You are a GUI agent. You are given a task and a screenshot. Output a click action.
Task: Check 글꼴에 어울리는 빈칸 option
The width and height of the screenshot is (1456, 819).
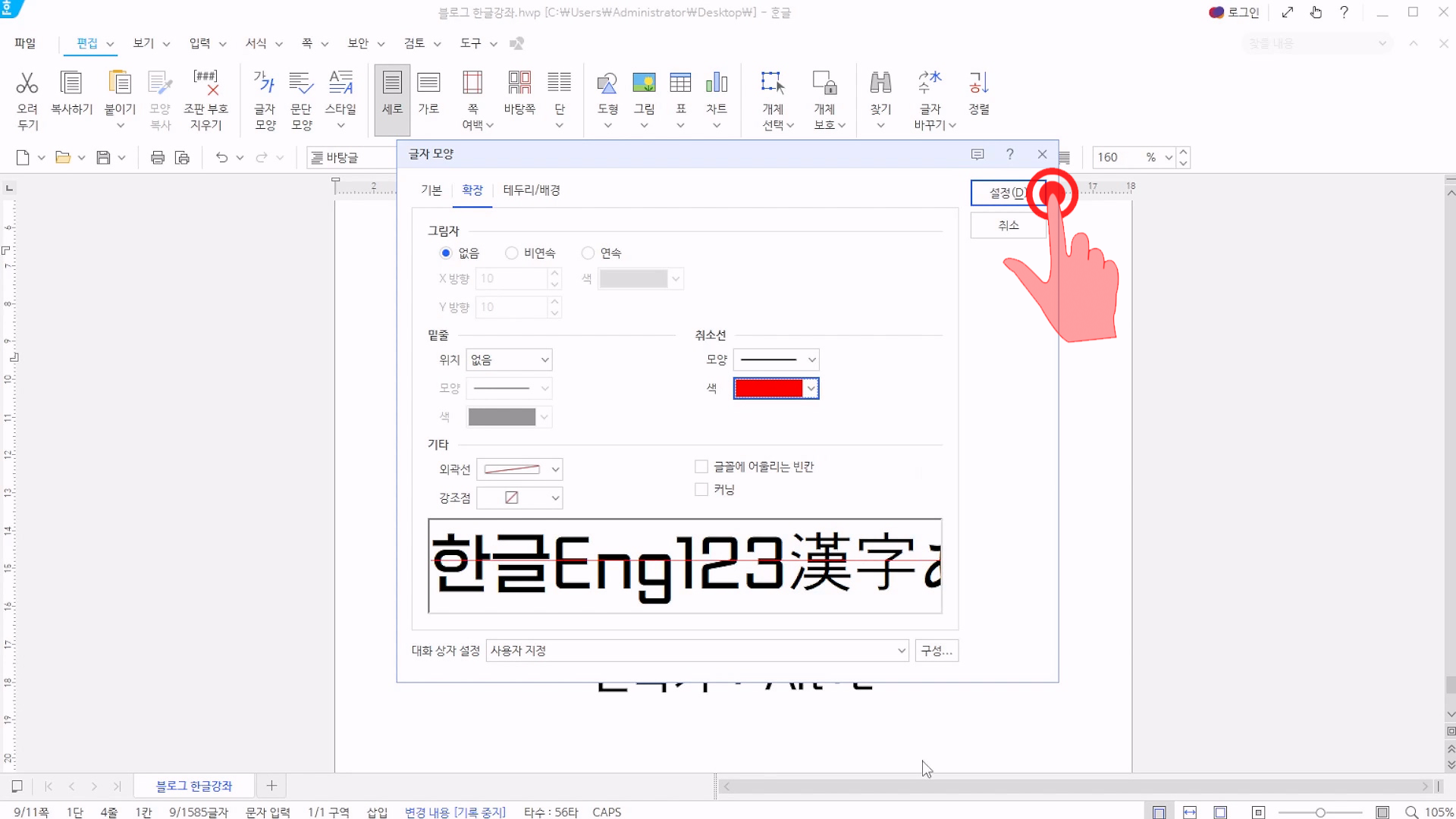[x=701, y=467]
